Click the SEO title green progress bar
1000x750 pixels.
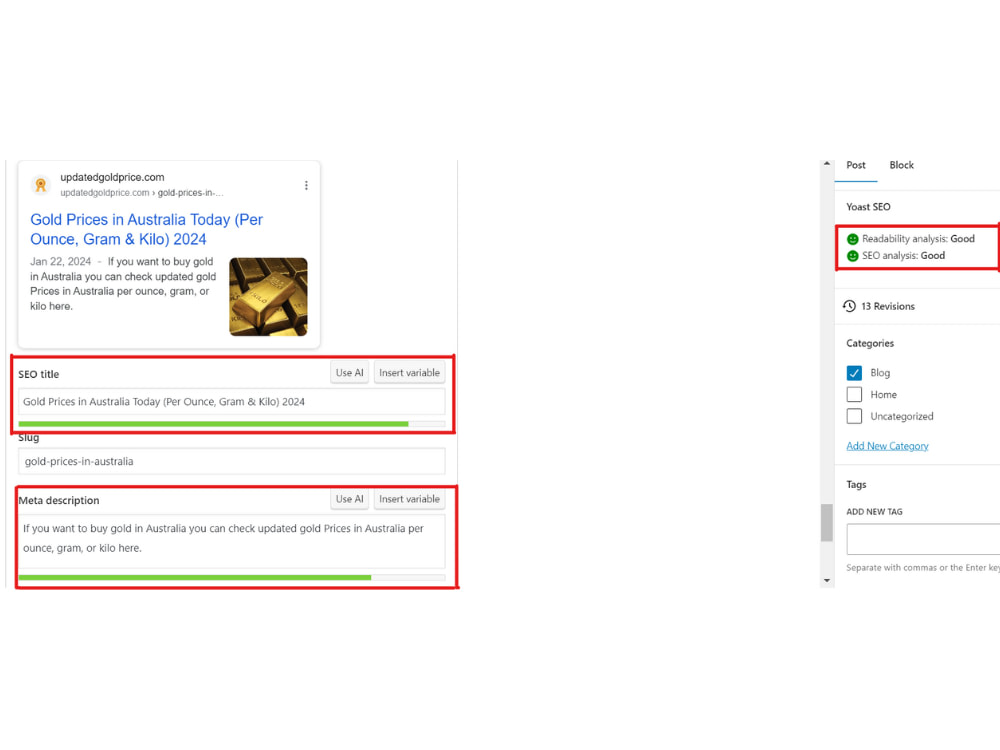pos(214,424)
